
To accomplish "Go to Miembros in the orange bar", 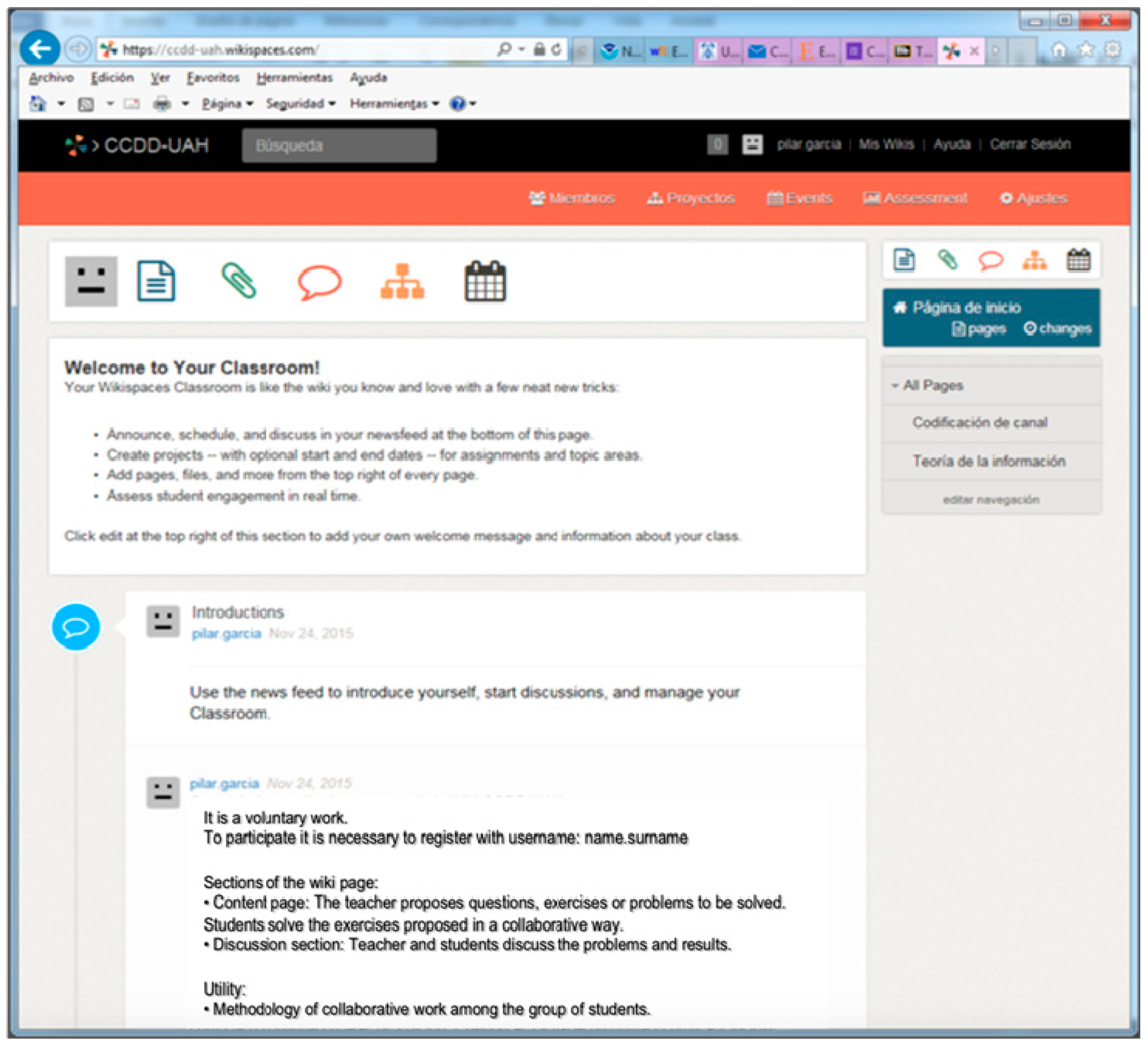I will point(572,198).
